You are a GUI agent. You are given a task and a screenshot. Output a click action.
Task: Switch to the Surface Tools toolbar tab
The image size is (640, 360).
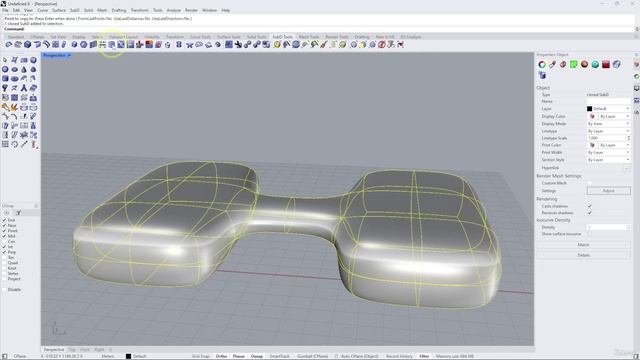click(x=228, y=37)
